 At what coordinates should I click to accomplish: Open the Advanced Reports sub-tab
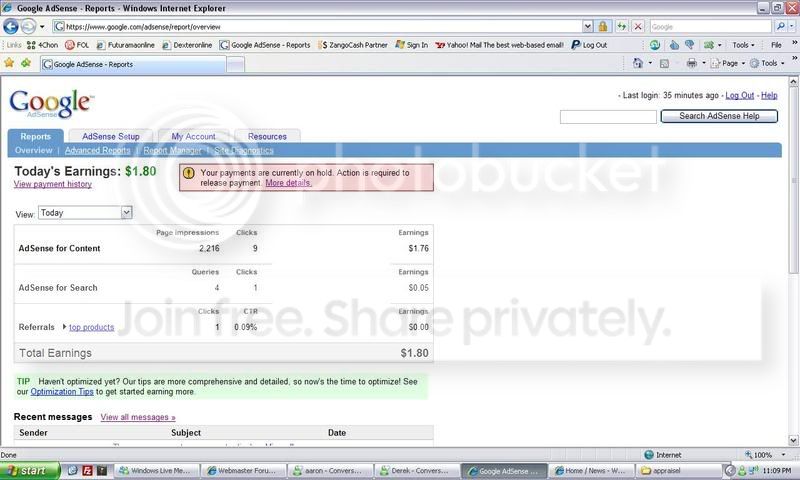click(97, 150)
